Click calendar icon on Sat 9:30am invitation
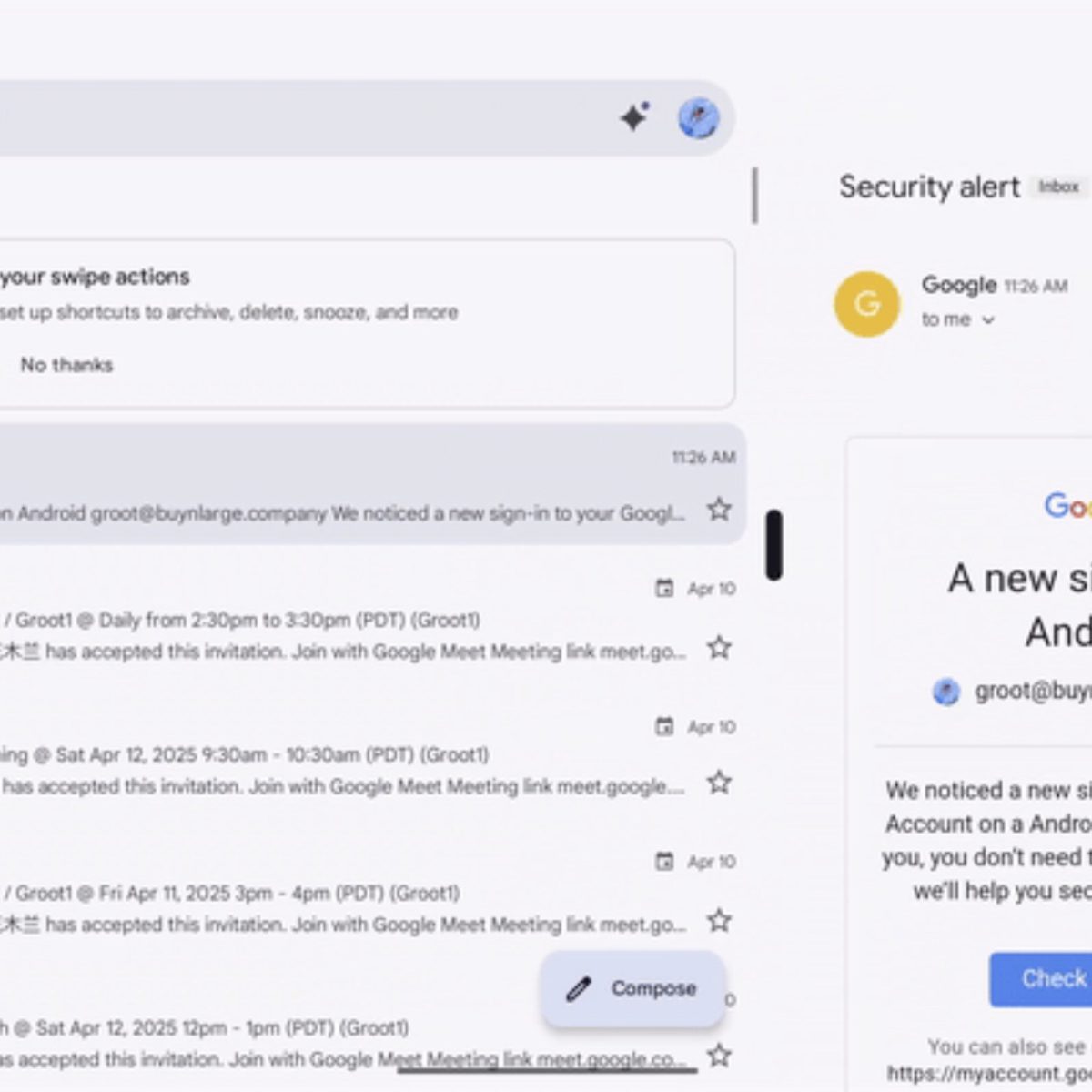Image resolution: width=1092 pixels, height=1092 pixels. [664, 726]
